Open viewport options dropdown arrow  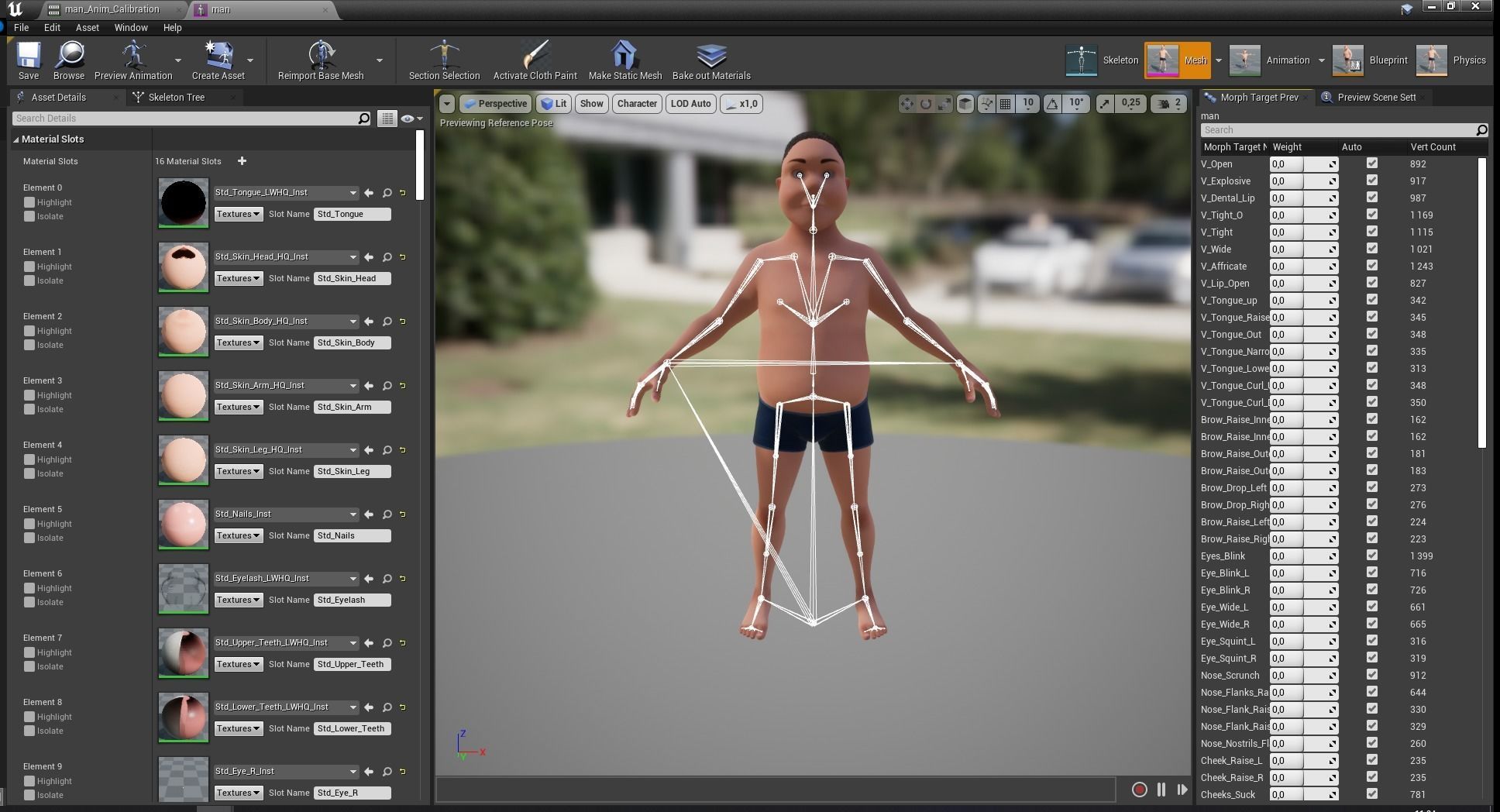446,104
